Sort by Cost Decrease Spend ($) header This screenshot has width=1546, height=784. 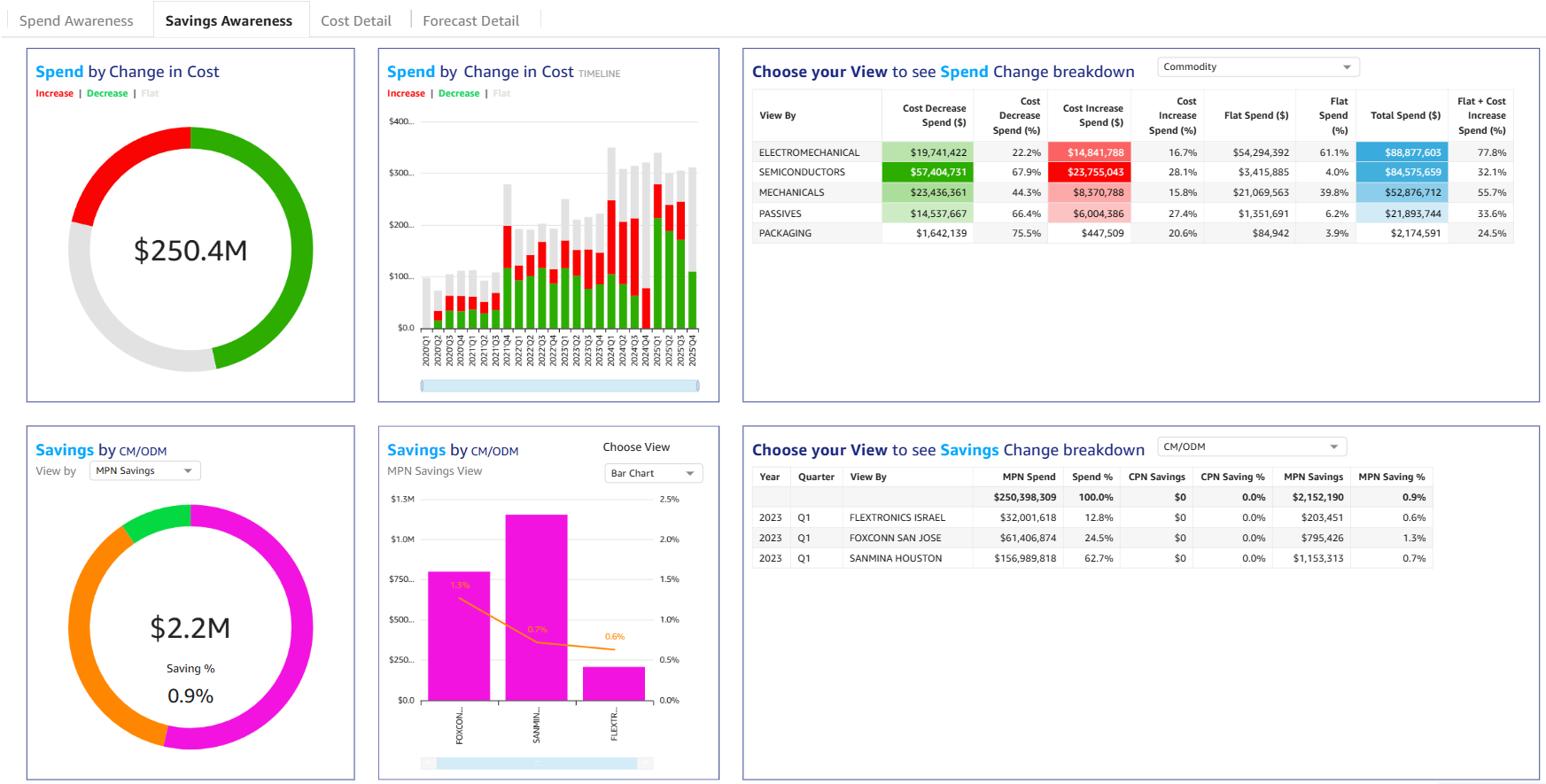pyautogui.click(x=934, y=116)
